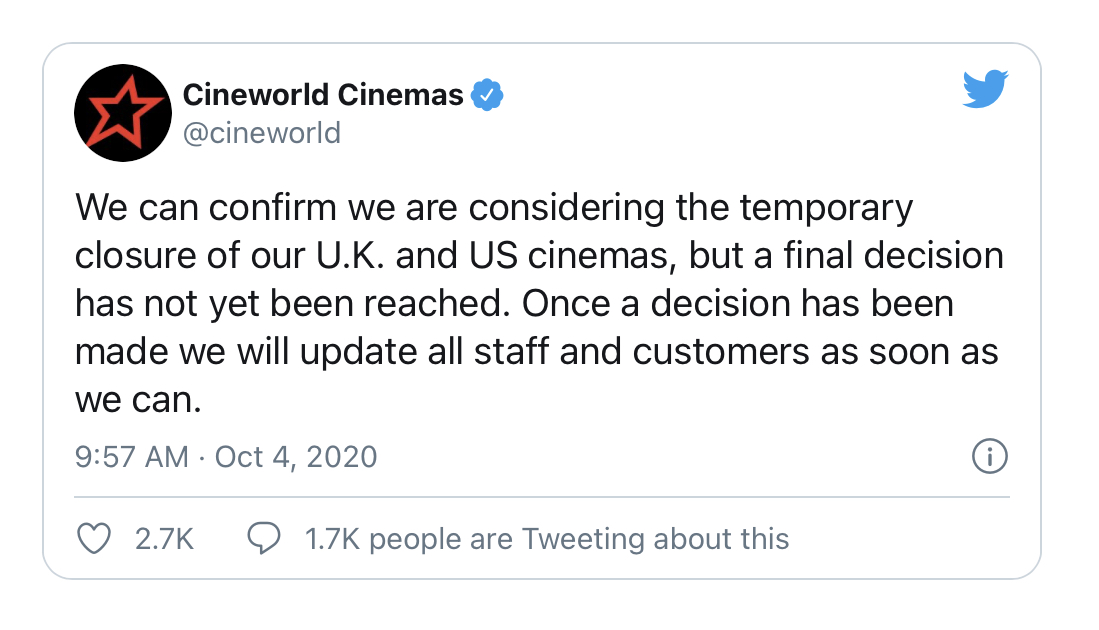Open the Cineworld Cinemas profile name

click(323, 95)
